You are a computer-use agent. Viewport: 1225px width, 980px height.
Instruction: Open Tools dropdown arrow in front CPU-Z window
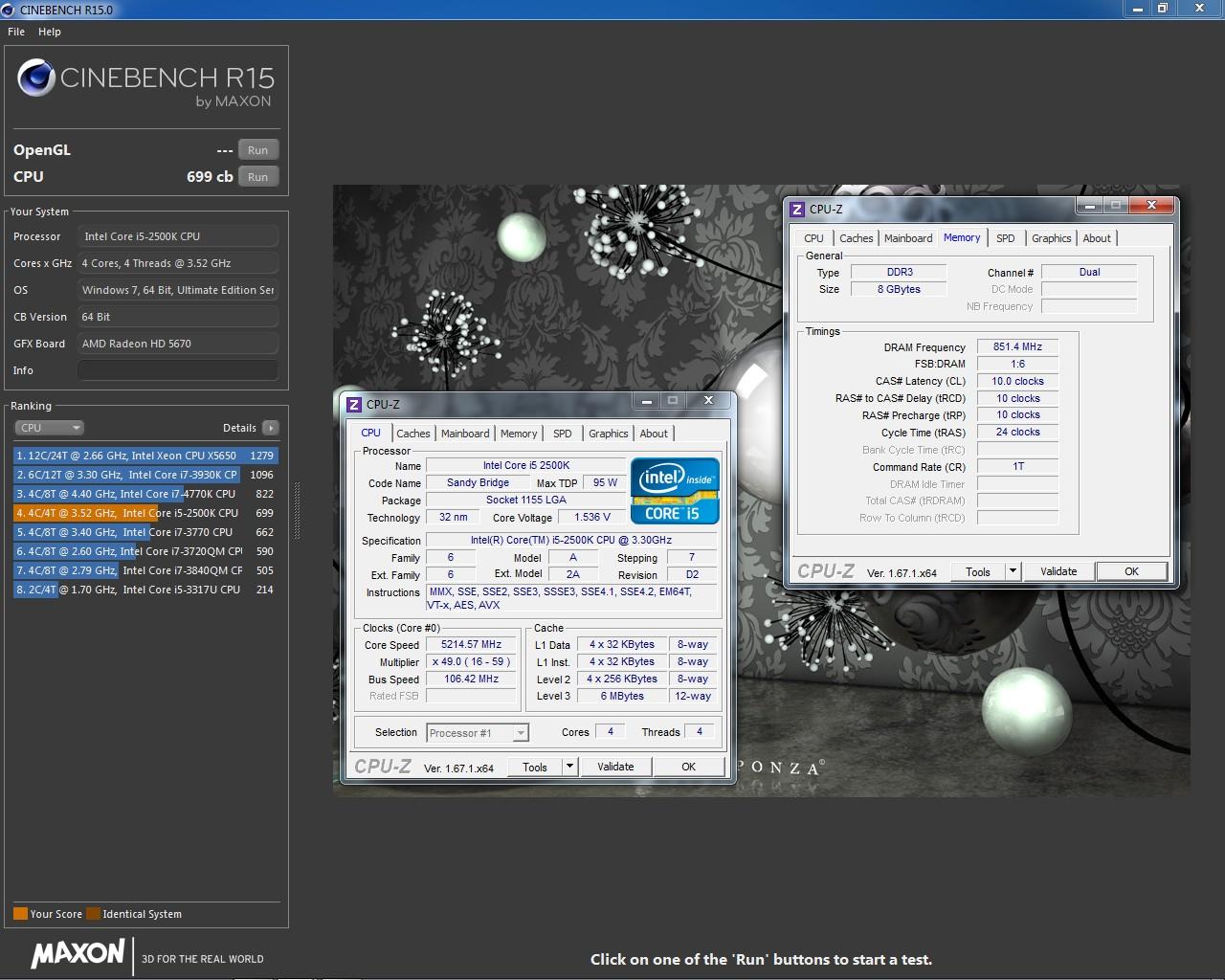[x=569, y=767]
